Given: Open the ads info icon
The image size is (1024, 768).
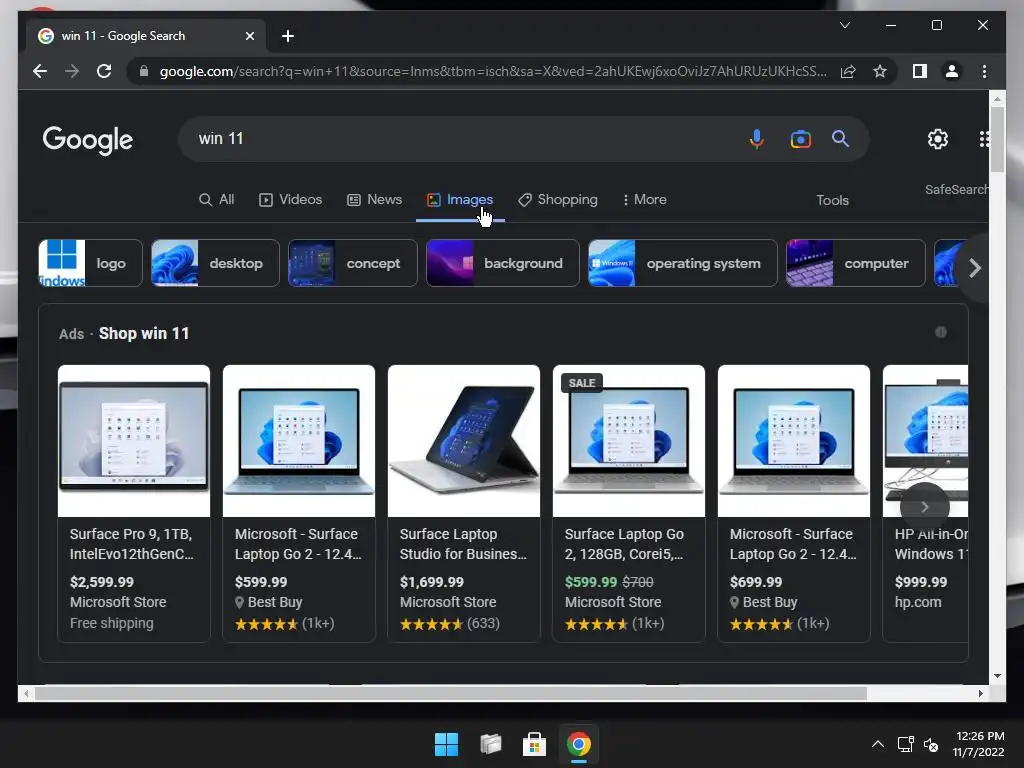Looking at the screenshot, I should point(940,332).
